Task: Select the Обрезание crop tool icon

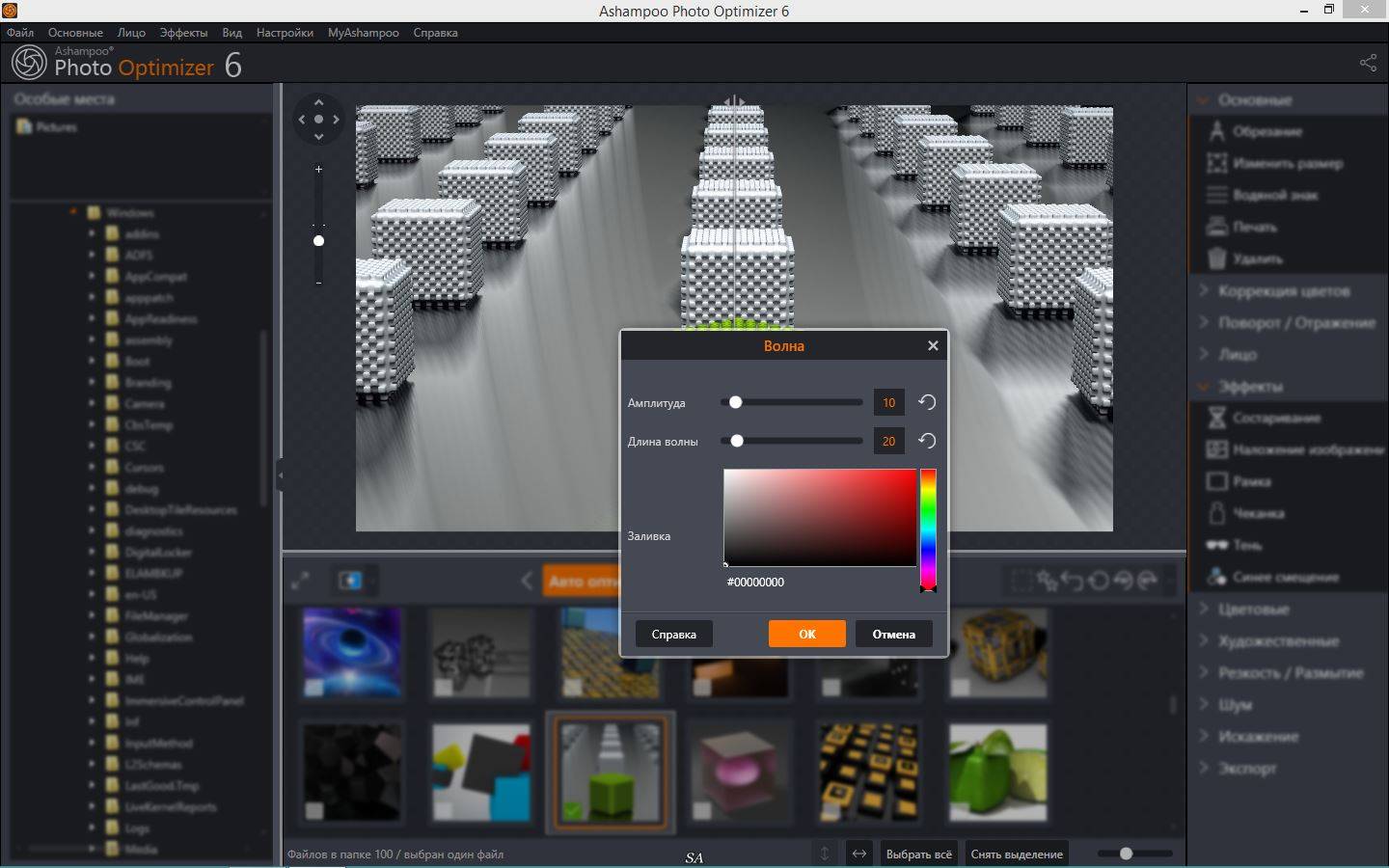Action: coord(1217,131)
